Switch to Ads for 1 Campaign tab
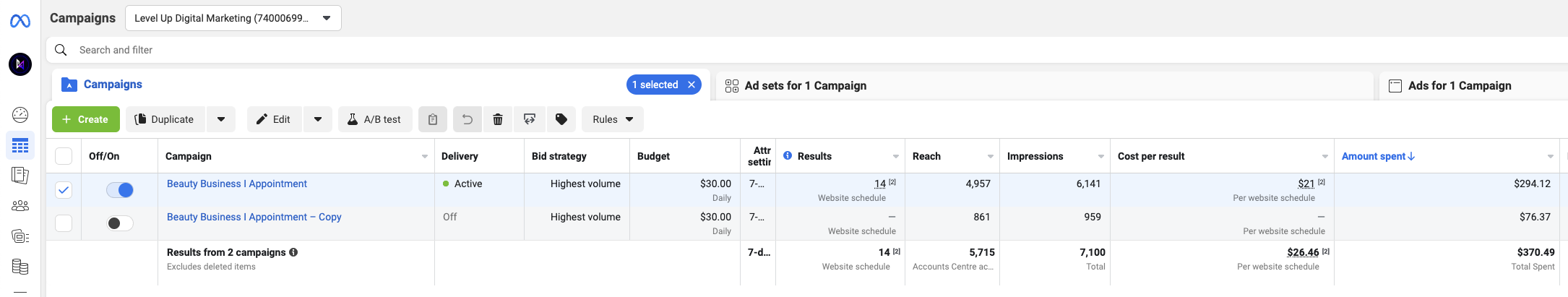Screen dimensions: 1568x297 point(1459,85)
